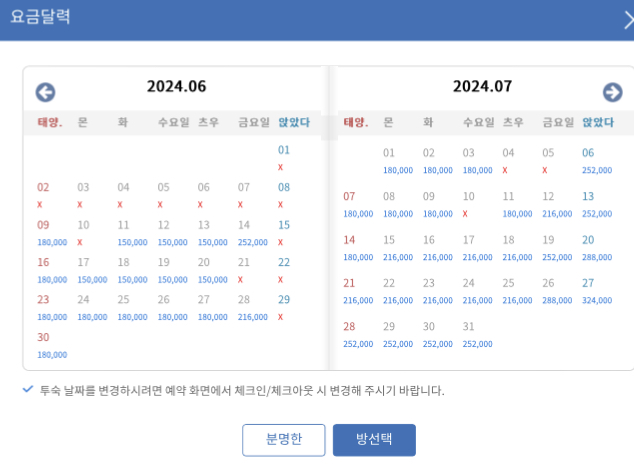Go to previous month with left arrow
Image resolution: width=634 pixels, height=472 pixels.
(x=45, y=92)
